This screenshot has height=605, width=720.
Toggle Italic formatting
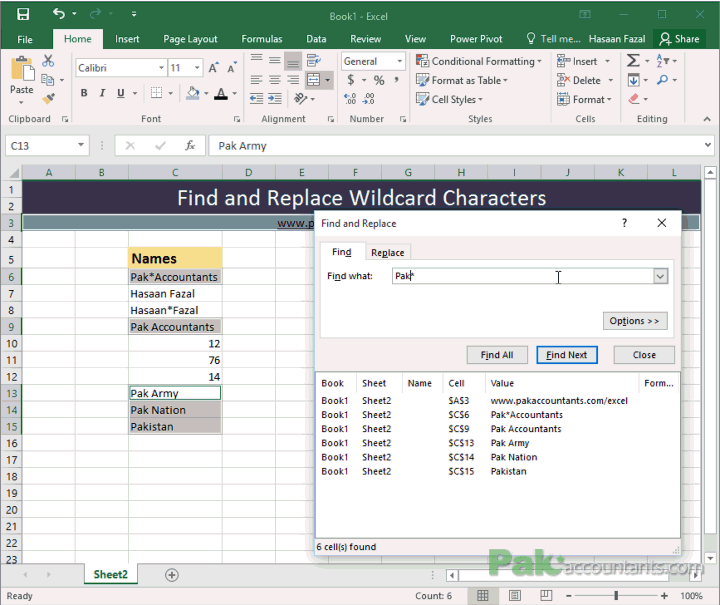pyautogui.click(x=102, y=93)
